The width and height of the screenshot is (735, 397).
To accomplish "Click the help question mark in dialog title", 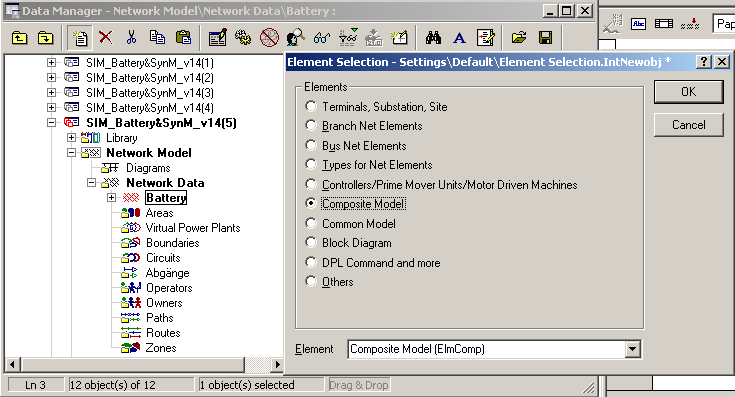I will pos(704,61).
